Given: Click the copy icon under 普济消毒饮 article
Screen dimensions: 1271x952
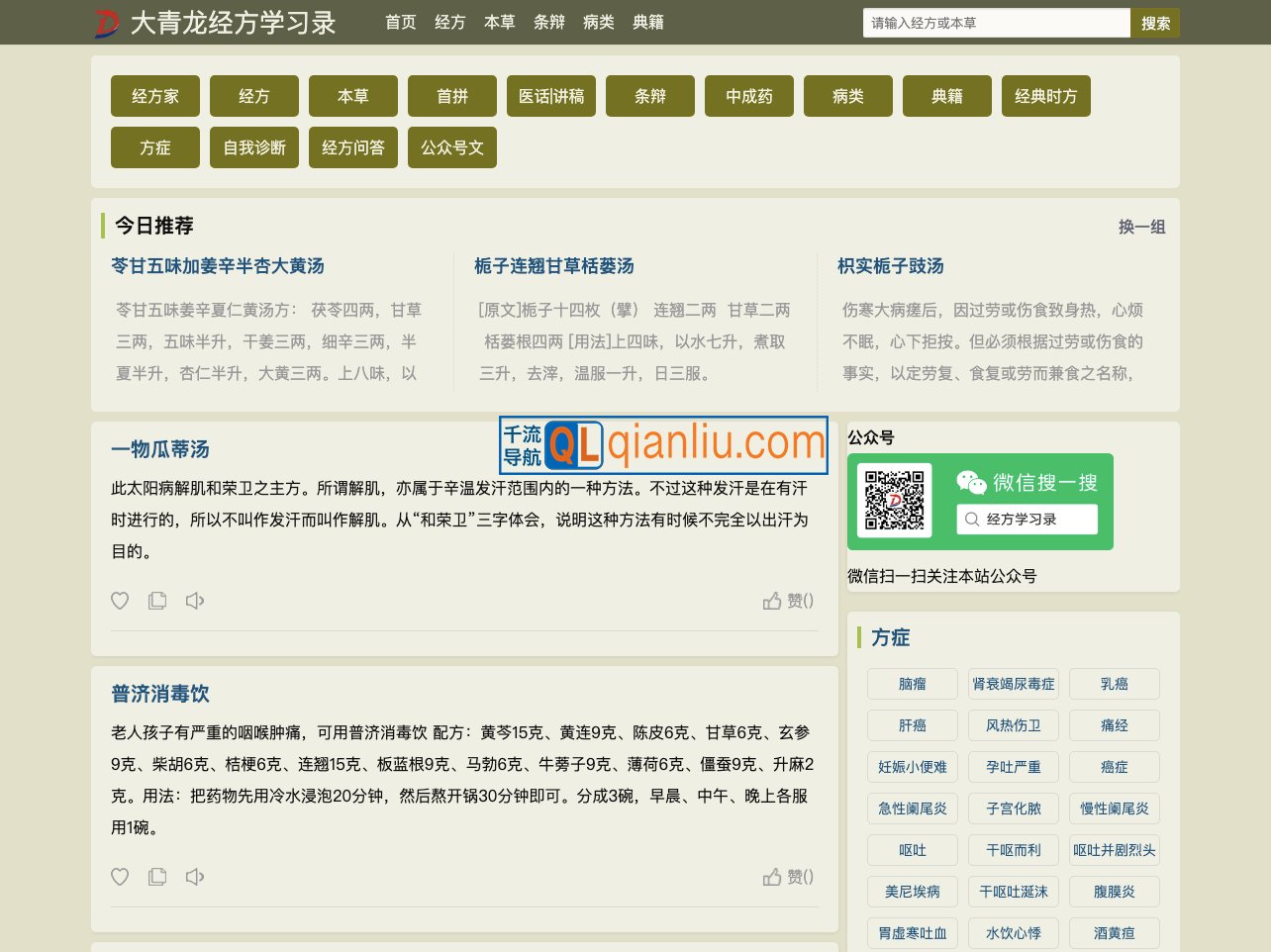Looking at the screenshot, I should click(x=157, y=877).
